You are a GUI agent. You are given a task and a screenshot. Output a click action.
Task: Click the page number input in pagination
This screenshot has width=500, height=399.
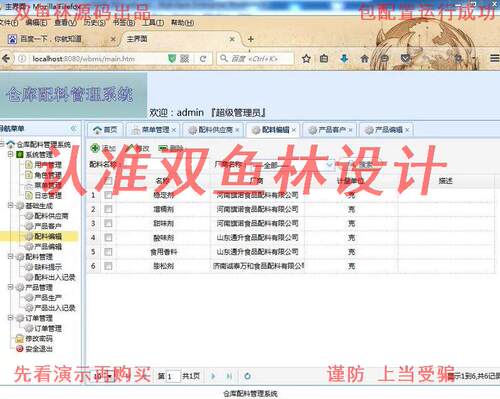(x=173, y=376)
